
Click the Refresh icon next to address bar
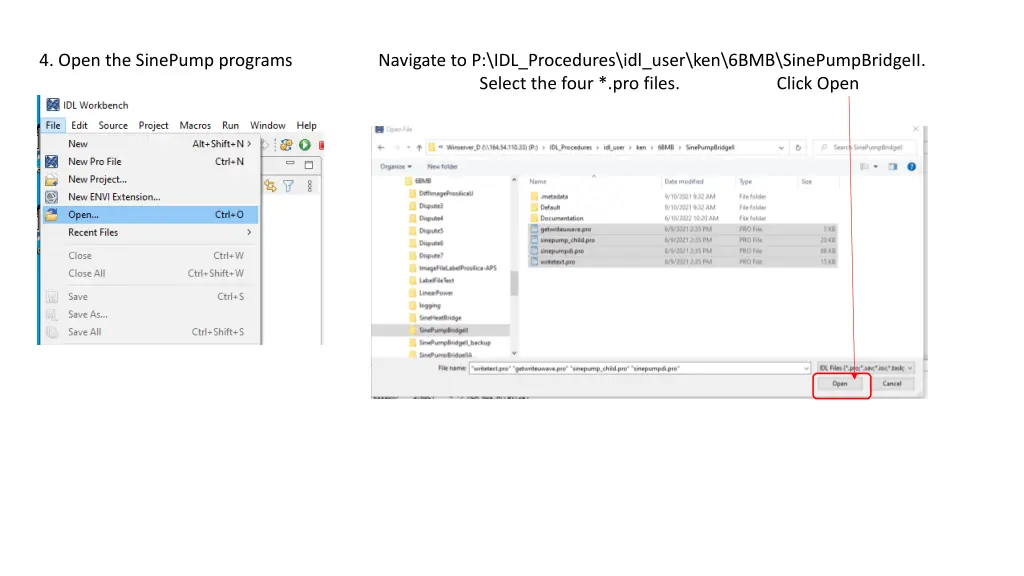pyautogui.click(x=798, y=148)
